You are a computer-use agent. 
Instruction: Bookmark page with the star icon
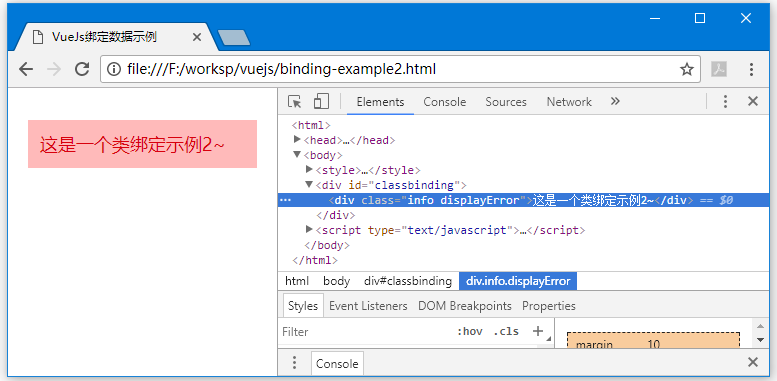686,69
